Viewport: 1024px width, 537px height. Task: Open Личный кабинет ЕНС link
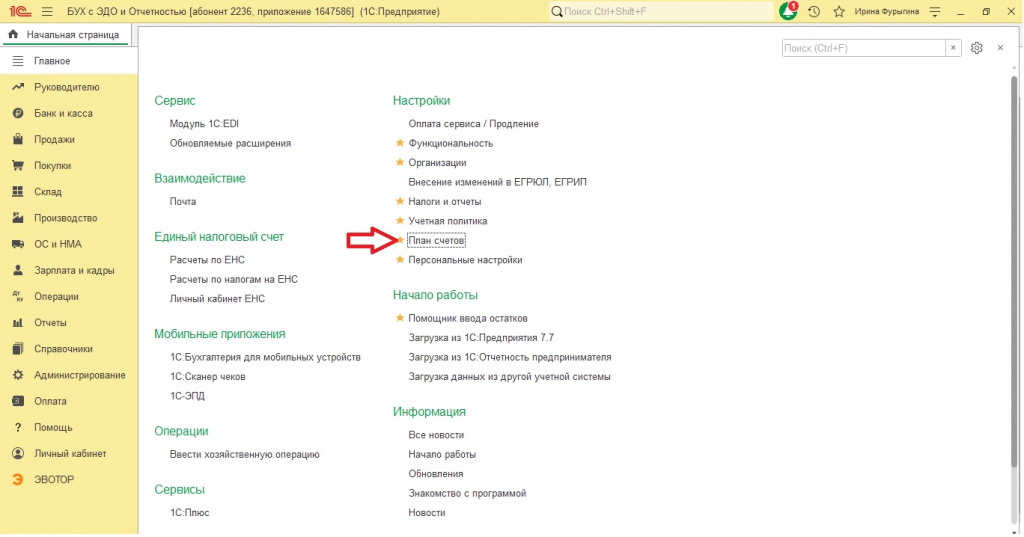[217, 299]
